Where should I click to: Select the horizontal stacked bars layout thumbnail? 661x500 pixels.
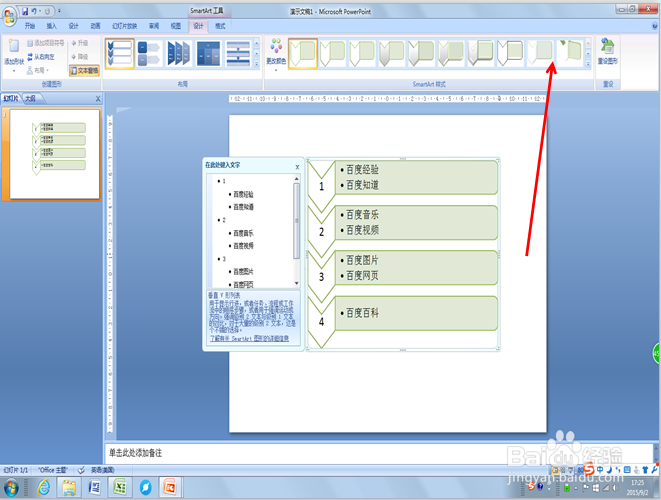[x=238, y=54]
